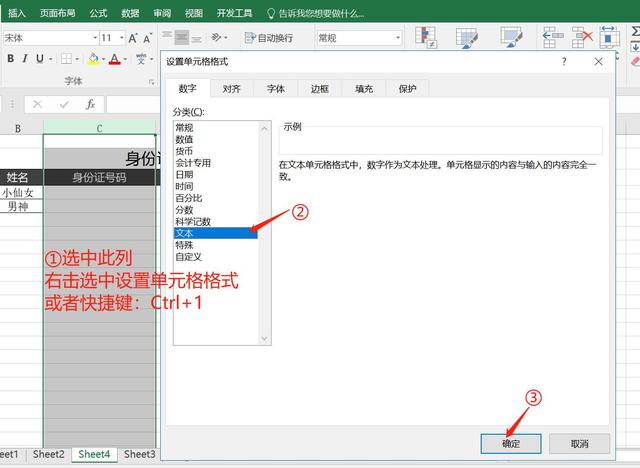Image resolution: width=640 pixels, height=468 pixels.
Task: Select the Sheet3 worksheet tab
Action: click(140, 454)
